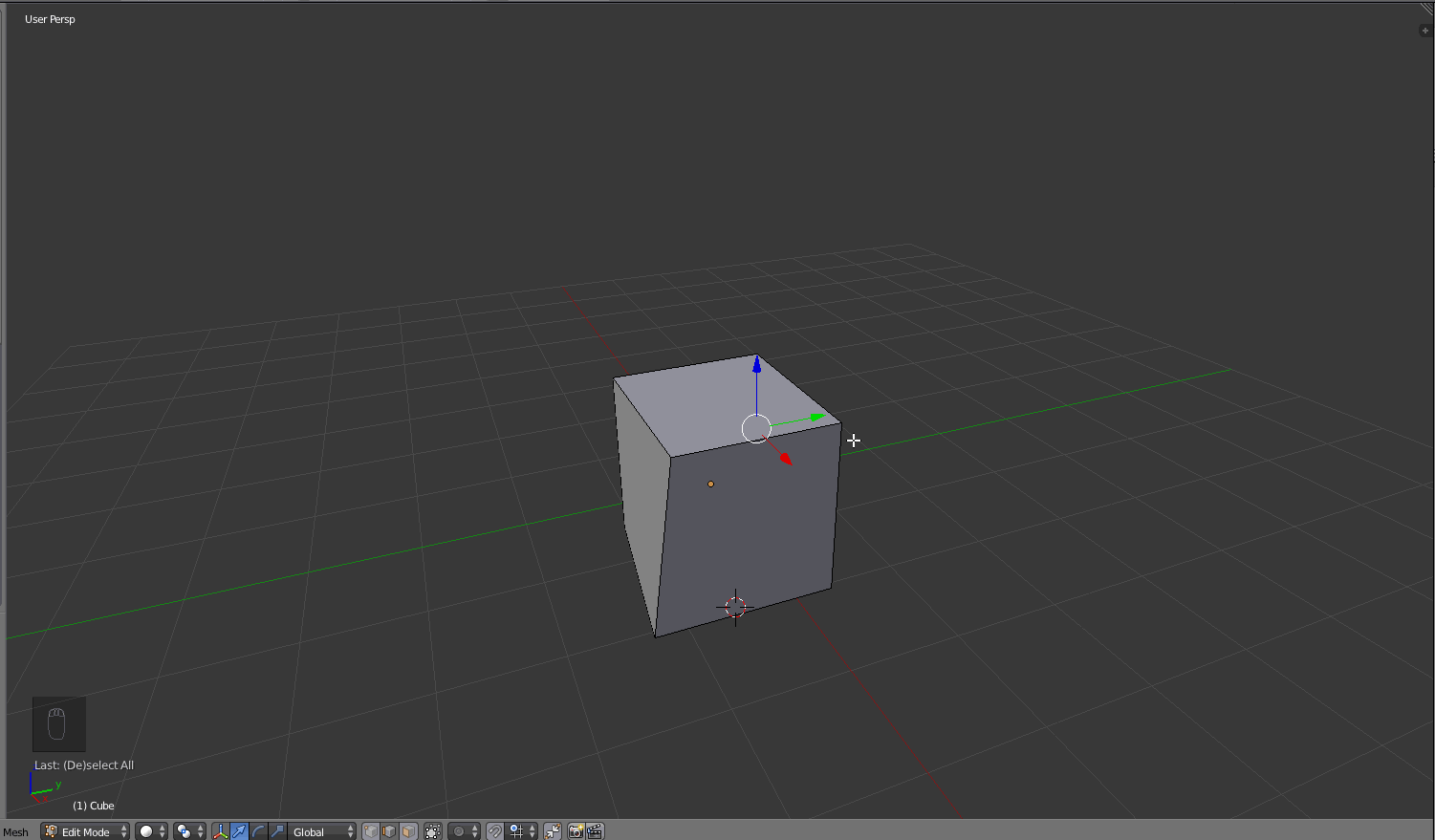Screen dimensions: 1435x840
Task: Click the area split corner widget at top right
Action: tap(1426, 9)
